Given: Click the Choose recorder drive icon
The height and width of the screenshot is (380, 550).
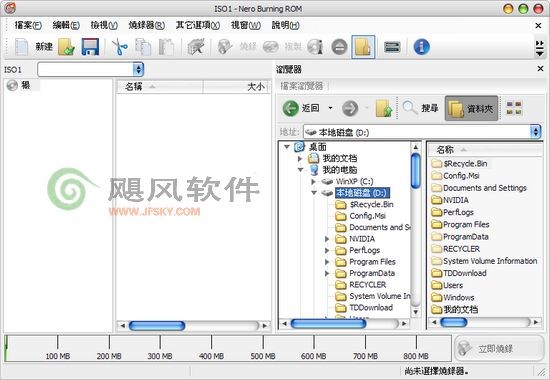Looking at the screenshot, I should pyautogui.click(x=392, y=47).
